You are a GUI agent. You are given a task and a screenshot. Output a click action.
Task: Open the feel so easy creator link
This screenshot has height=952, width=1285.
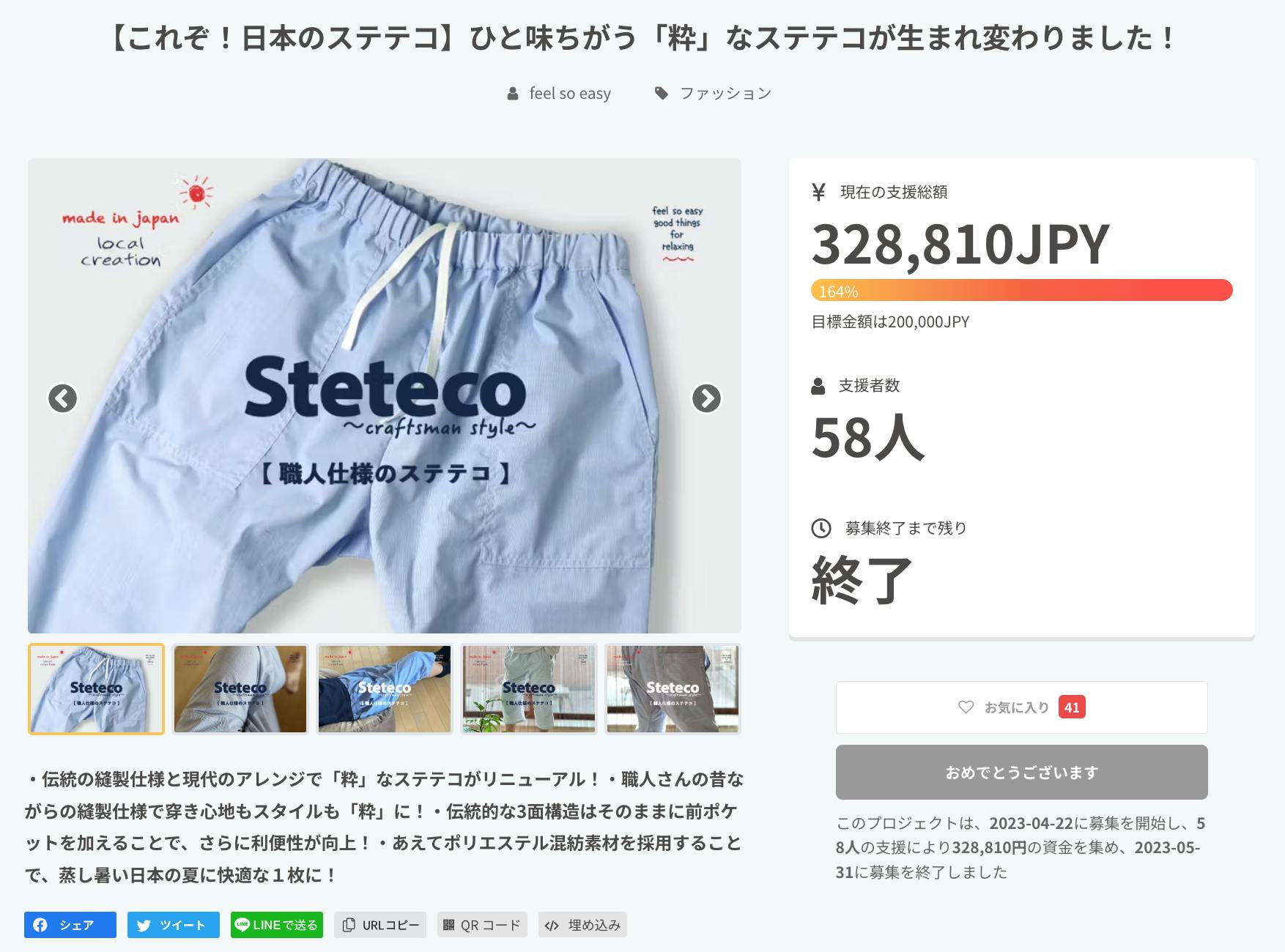tap(569, 94)
